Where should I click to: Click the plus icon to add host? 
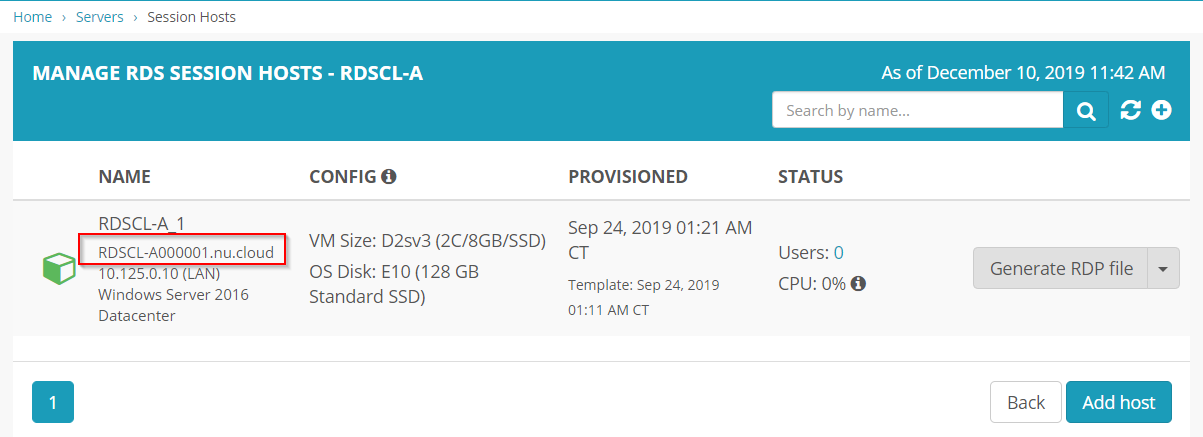1161,110
